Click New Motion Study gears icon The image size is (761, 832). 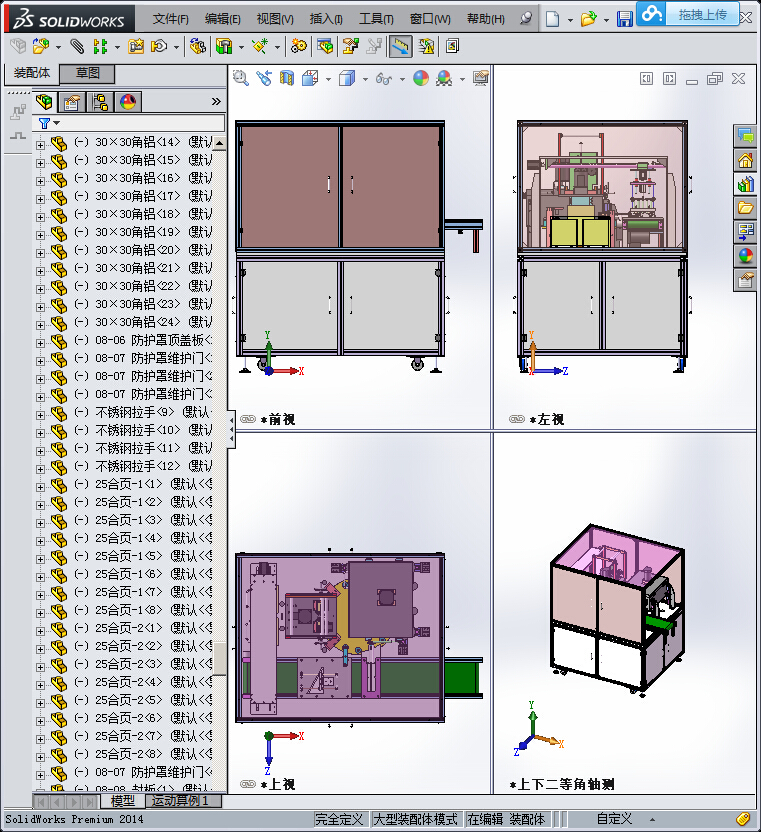coord(298,47)
